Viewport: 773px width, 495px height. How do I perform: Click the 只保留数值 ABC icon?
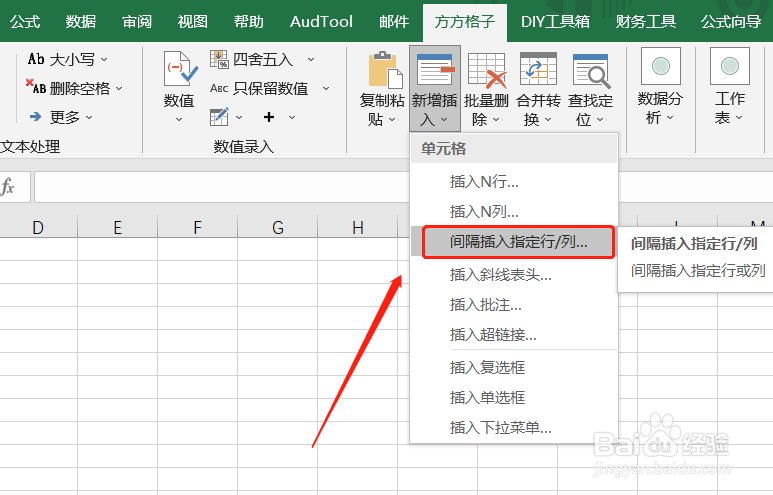pyautogui.click(x=219, y=88)
